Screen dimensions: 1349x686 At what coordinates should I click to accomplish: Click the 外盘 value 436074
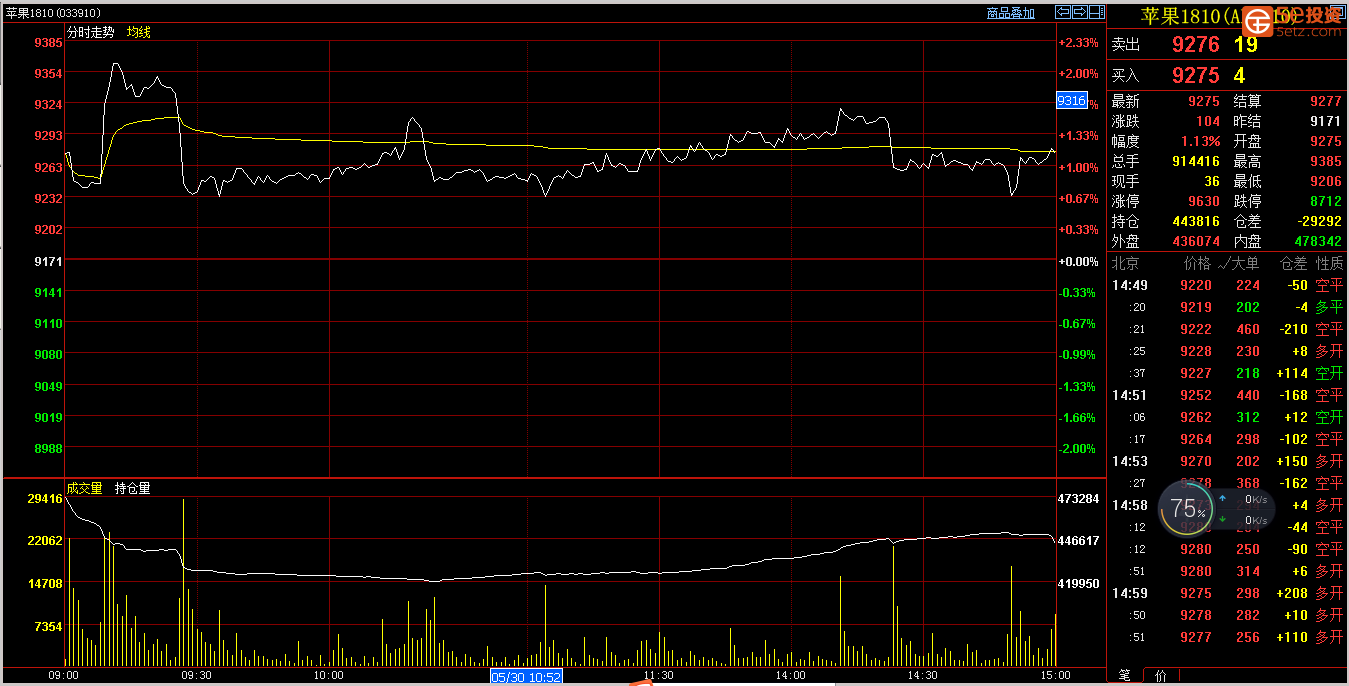pos(1196,241)
